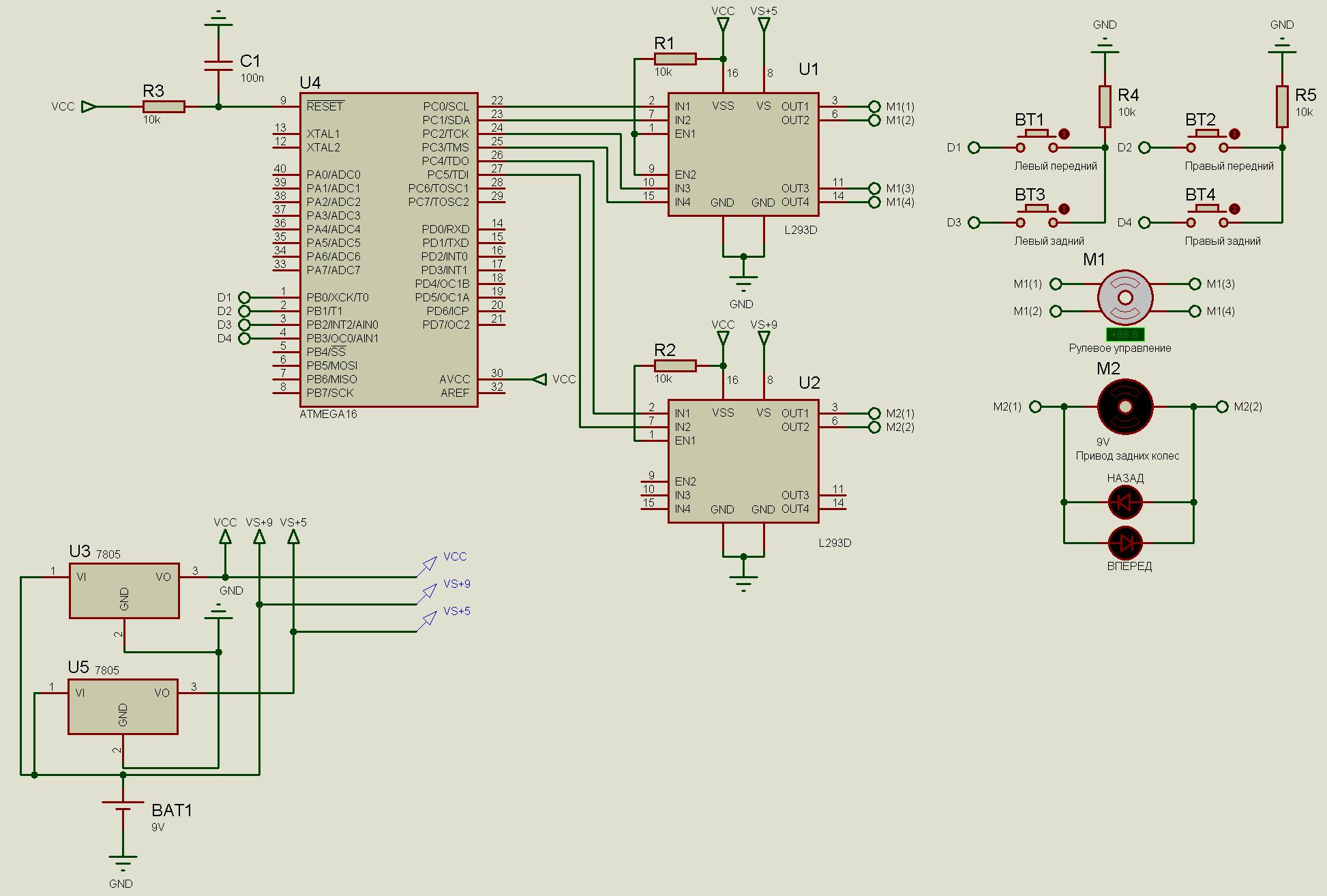Select the R4 10k resistor symbol
The image size is (1327, 896).
[1105, 107]
